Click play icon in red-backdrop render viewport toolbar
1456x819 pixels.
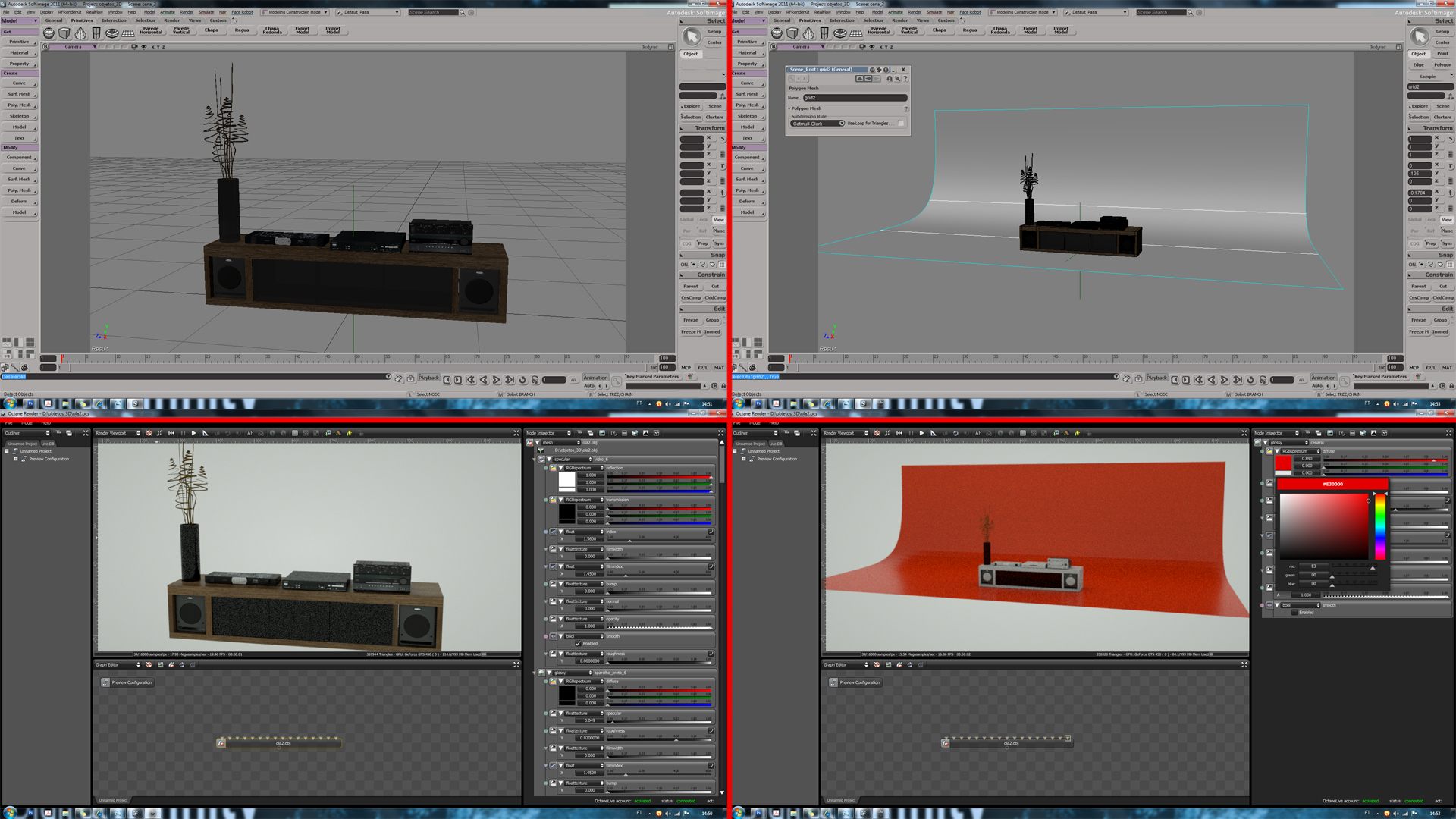click(x=921, y=433)
